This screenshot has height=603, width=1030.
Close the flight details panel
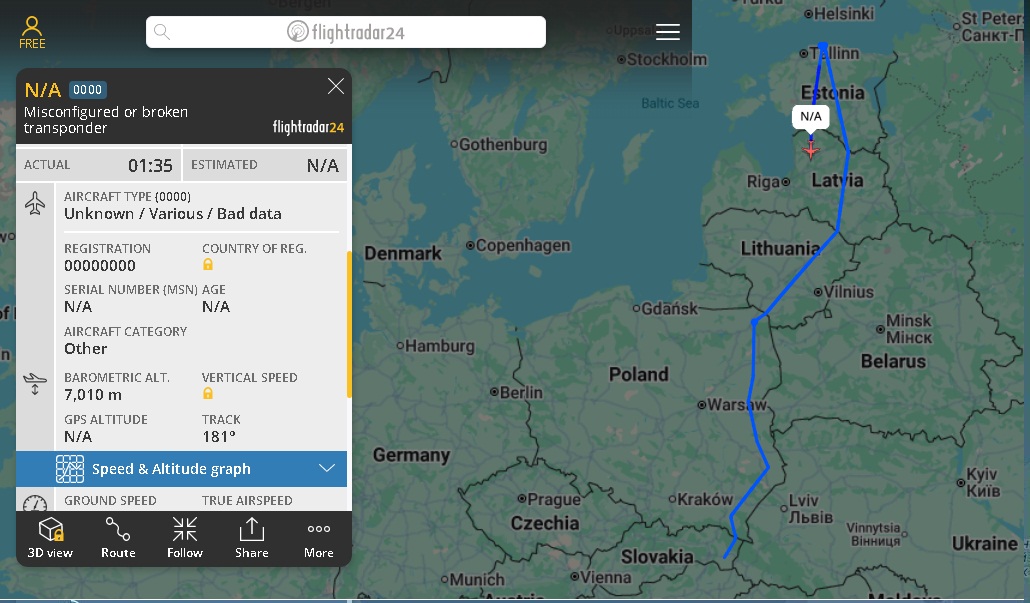pos(336,87)
